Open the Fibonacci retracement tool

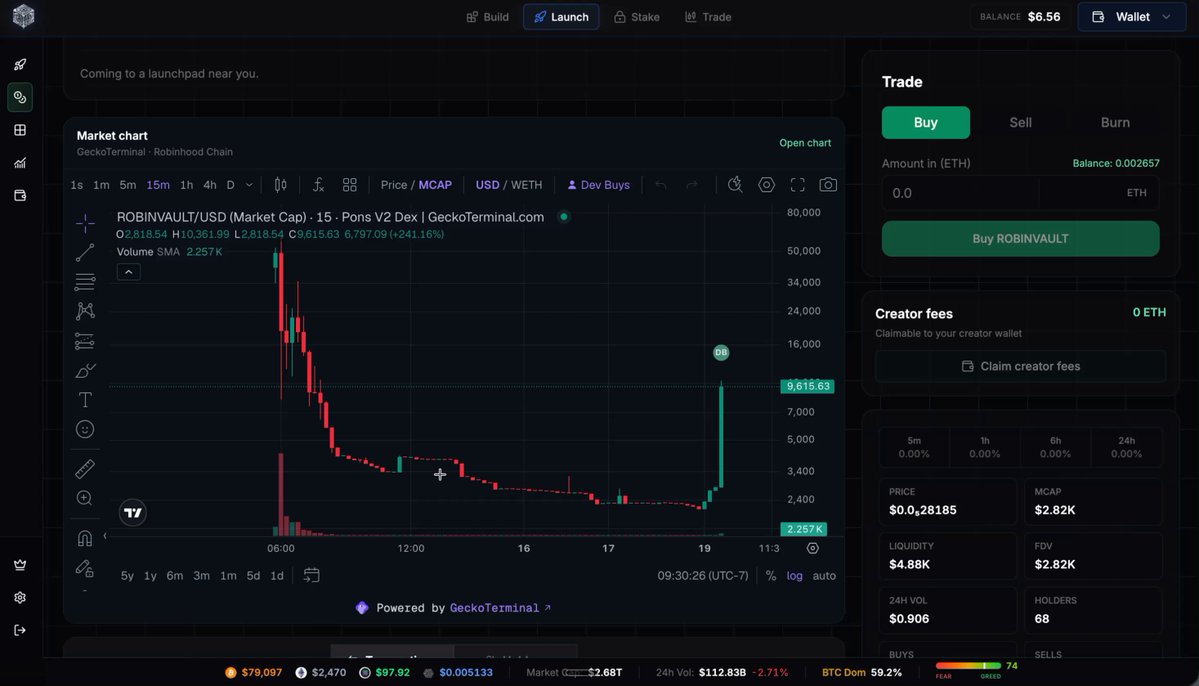click(x=85, y=281)
